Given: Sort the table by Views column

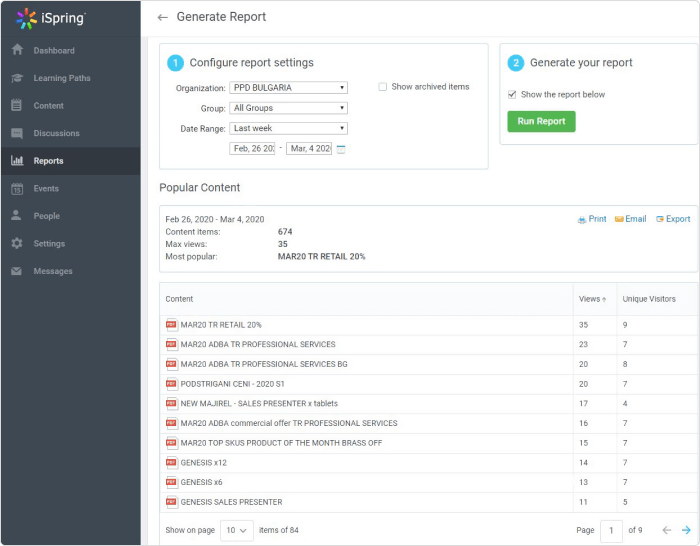Looking at the screenshot, I should (x=592, y=299).
